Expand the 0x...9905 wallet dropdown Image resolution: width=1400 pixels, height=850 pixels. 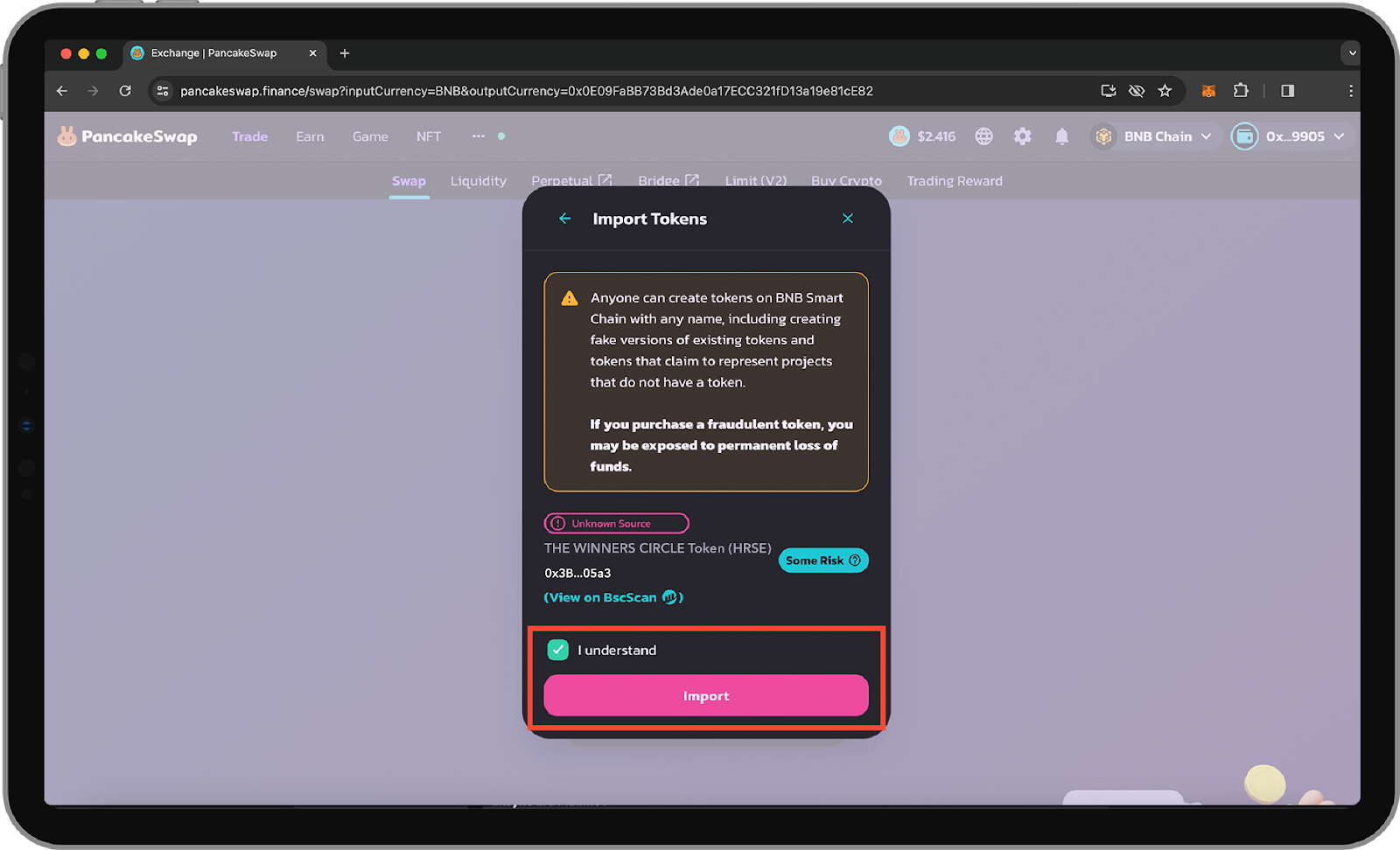pyautogui.click(x=1293, y=136)
